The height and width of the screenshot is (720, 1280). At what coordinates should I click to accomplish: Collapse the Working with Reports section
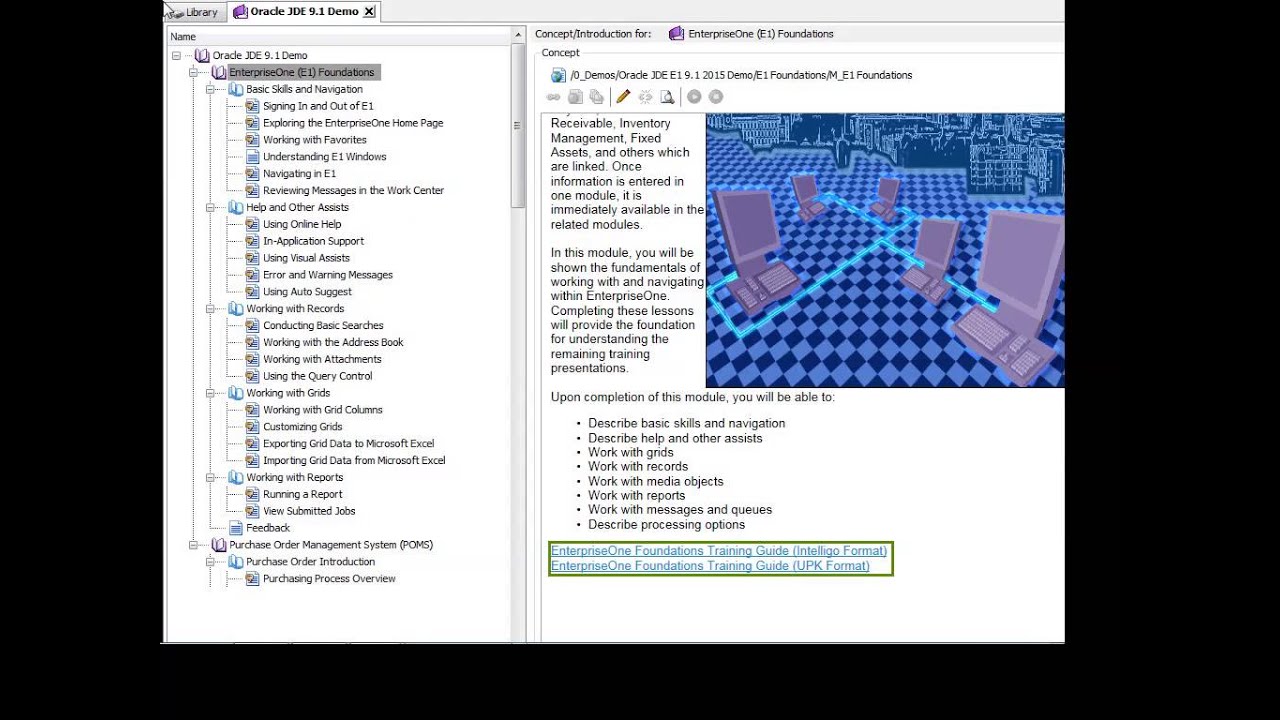(x=210, y=477)
